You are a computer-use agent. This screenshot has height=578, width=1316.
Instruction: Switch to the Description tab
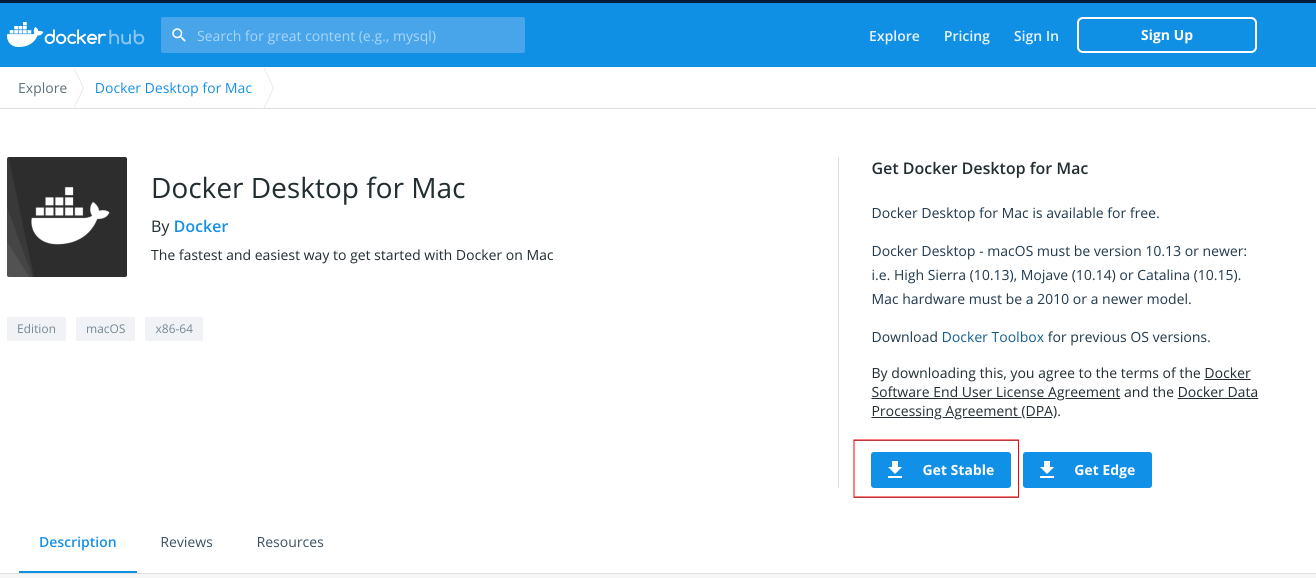[x=78, y=542]
